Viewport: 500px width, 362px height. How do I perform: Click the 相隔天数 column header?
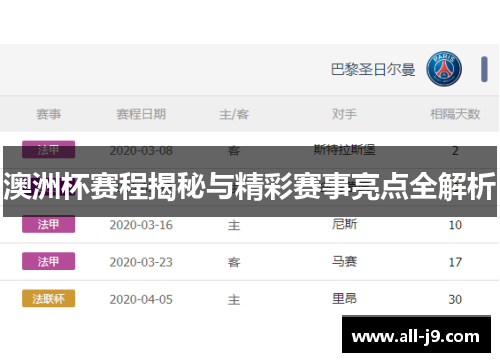455,114
